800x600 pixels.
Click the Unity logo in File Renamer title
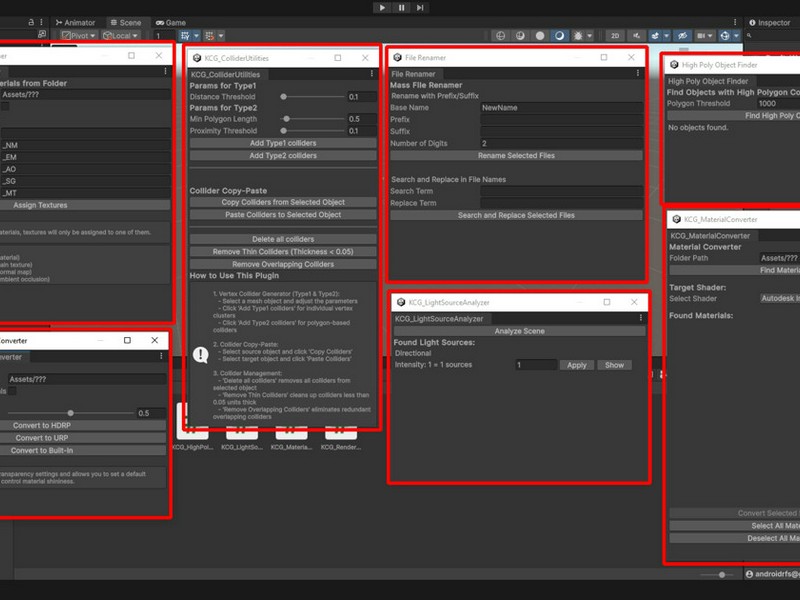(x=397, y=58)
